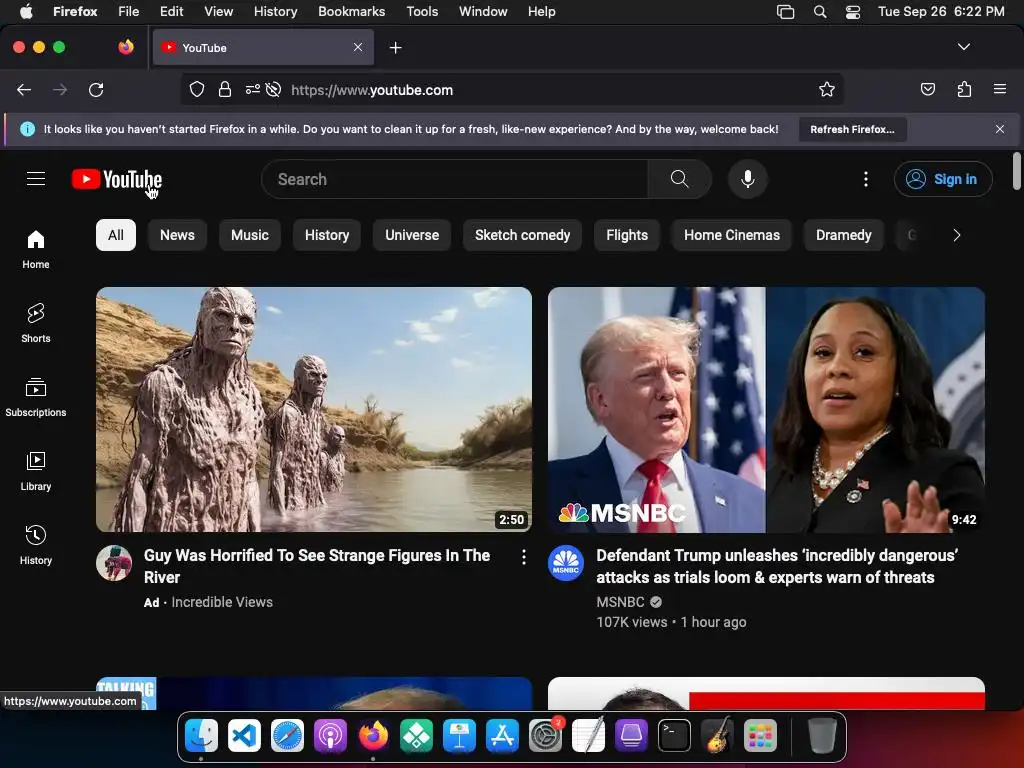Open a new tab with plus button
Screen dimensions: 1024x768
coord(395,48)
